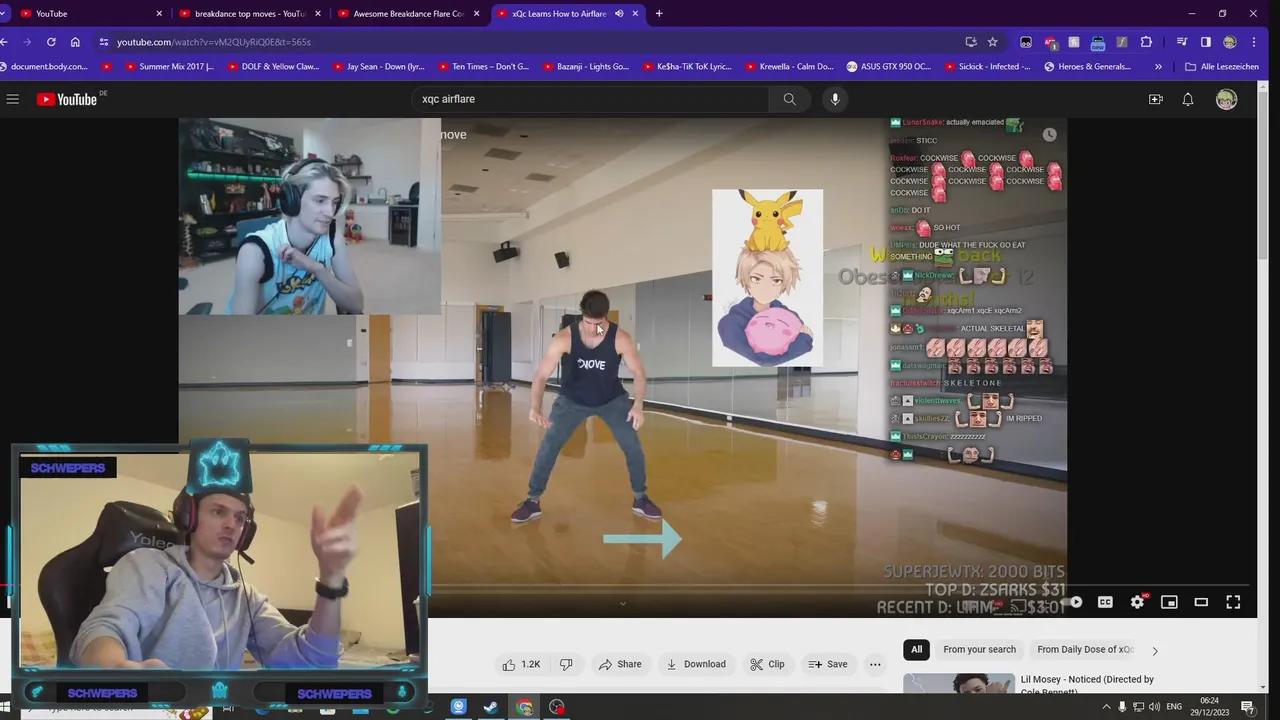This screenshot has width=1280, height=720.
Task: Open volume control in system tray
Action: 1154,707
